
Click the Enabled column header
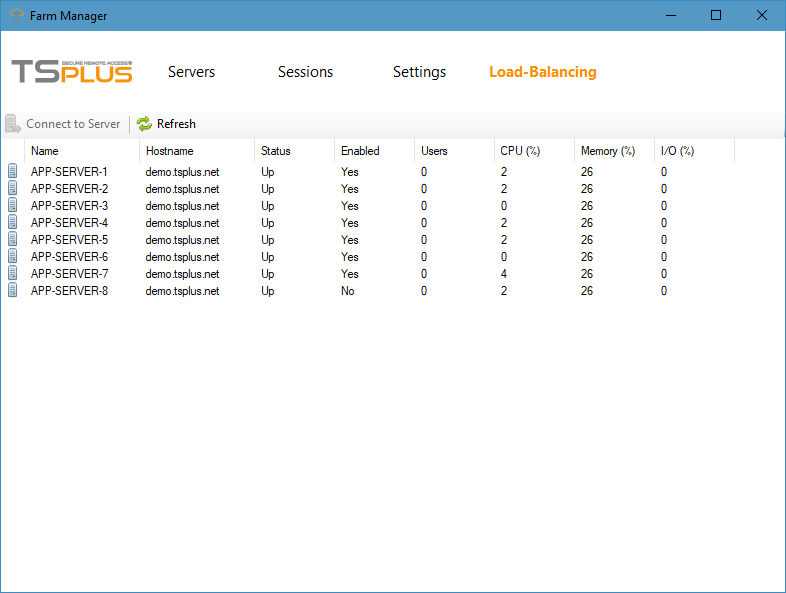(360, 151)
